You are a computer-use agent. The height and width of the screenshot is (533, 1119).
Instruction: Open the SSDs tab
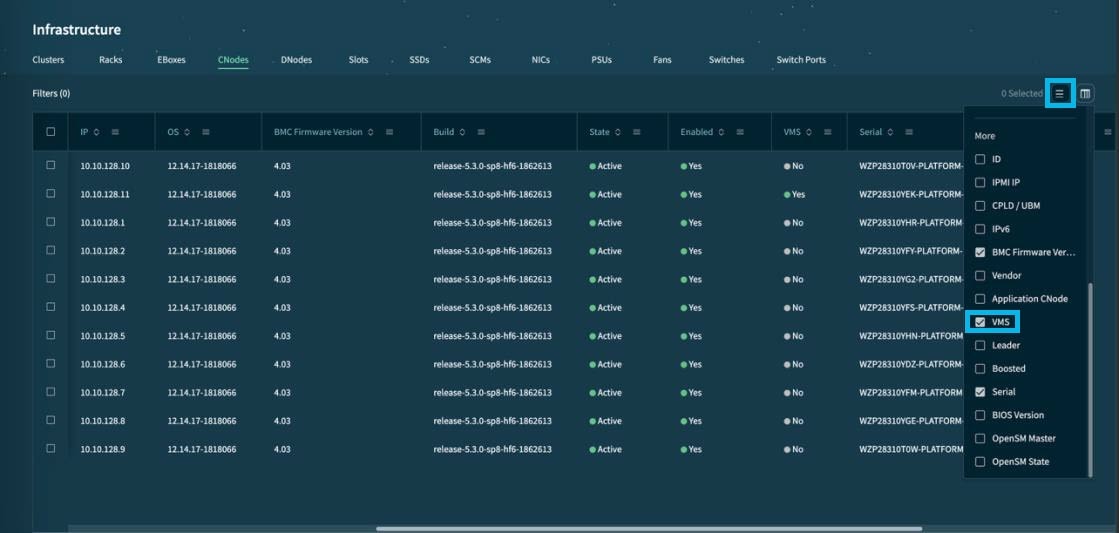click(420, 60)
